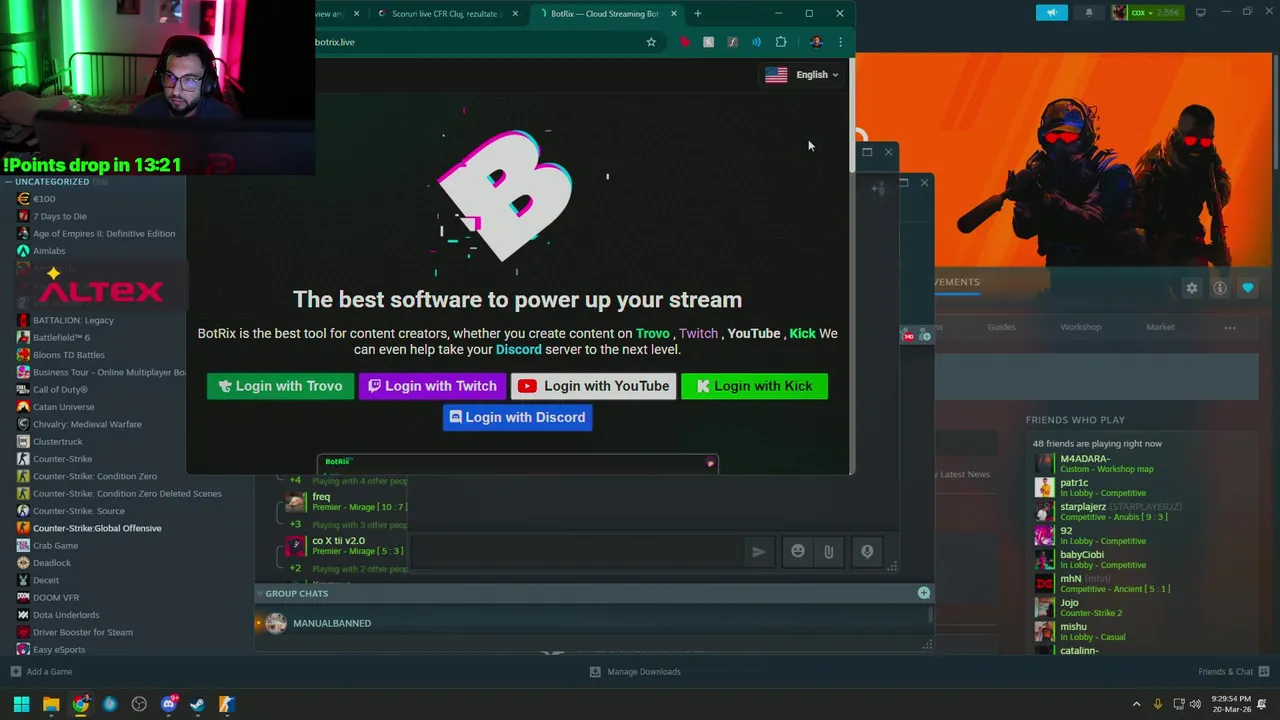Open Chrome extensions puzzle icon

point(781,42)
